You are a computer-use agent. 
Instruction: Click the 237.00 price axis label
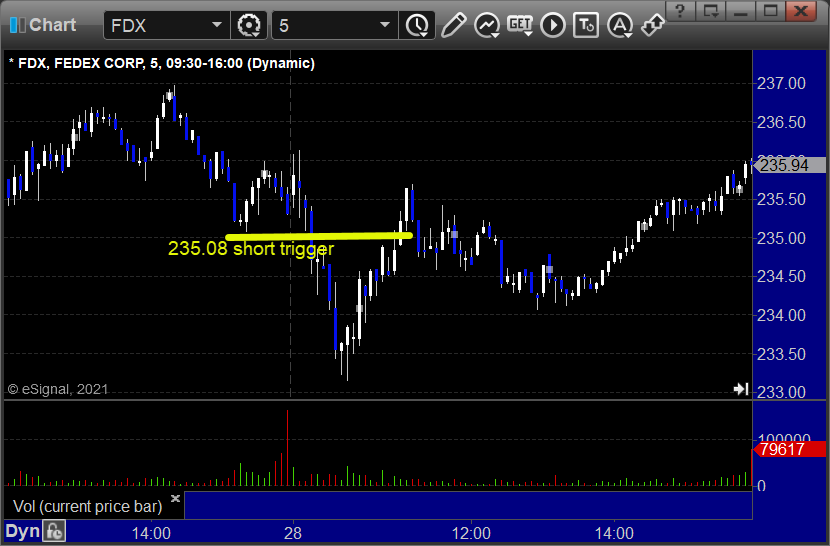(781, 83)
